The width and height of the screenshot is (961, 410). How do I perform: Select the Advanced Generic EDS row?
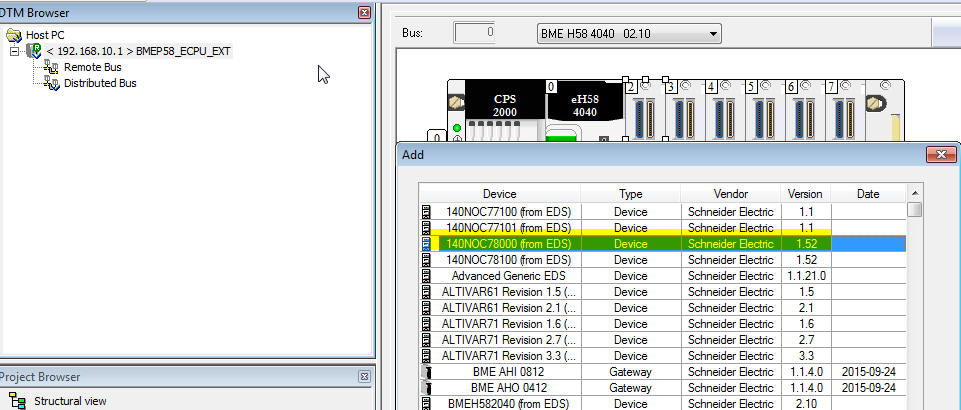[x=663, y=276]
